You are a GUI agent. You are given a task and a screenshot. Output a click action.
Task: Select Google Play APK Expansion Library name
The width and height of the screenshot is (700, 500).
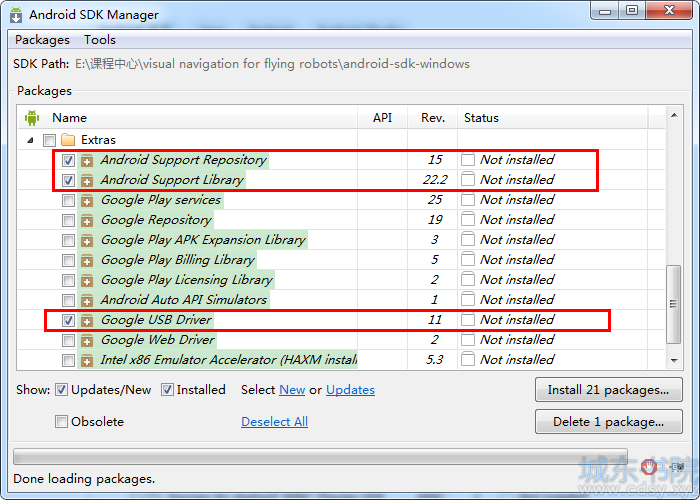coord(203,240)
